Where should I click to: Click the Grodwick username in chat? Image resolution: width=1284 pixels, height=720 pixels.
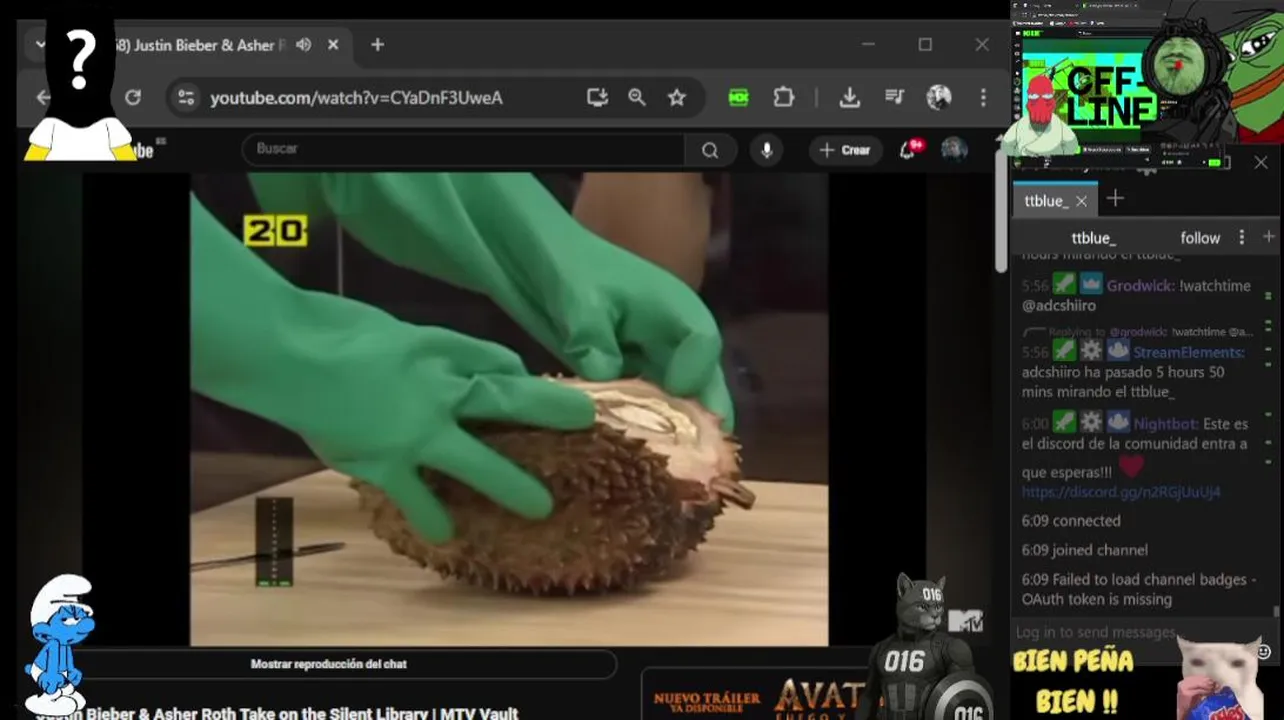[x=1140, y=286]
